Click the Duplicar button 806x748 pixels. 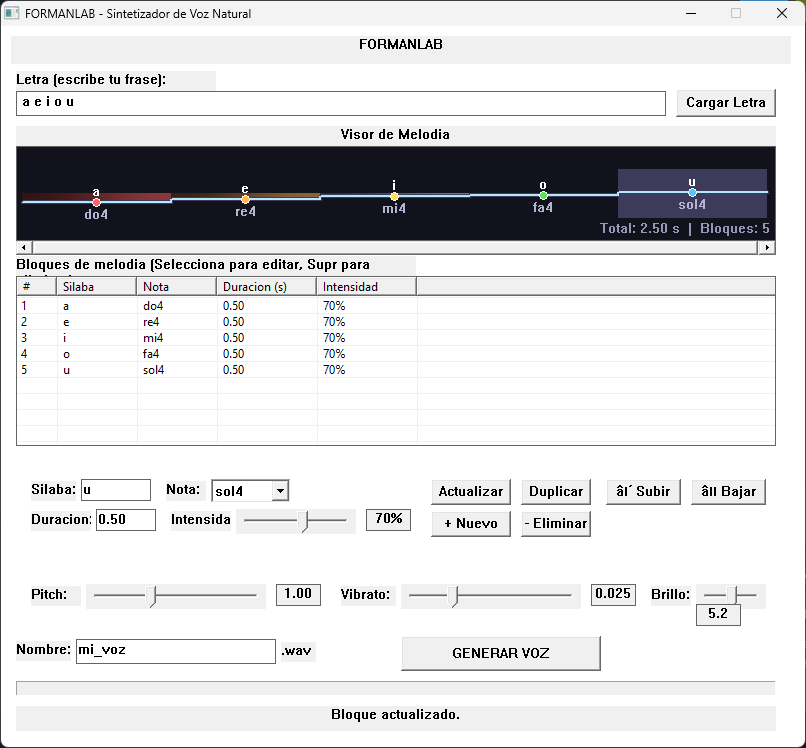556,492
